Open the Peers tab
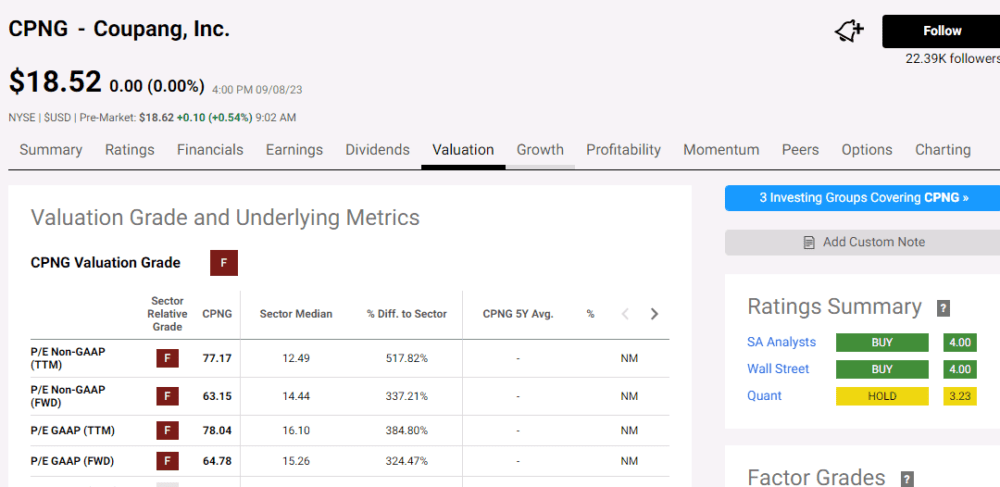The width and height of the screenshot is (1000, 487). (x=800, y=150)
